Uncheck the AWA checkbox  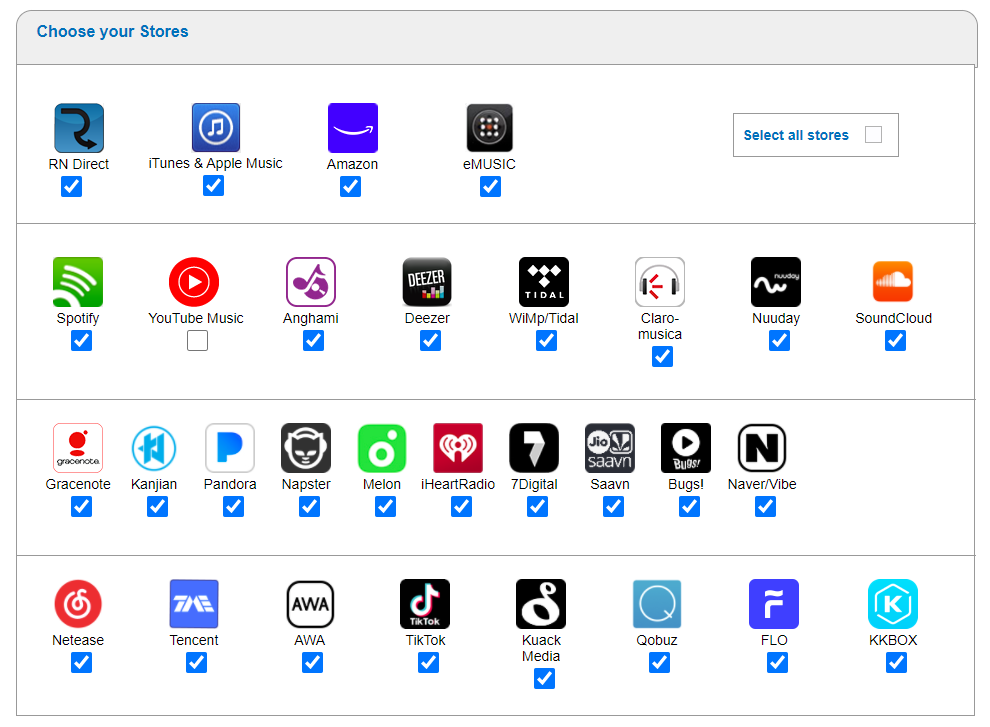pyautogui.click(x=313, y=663)
